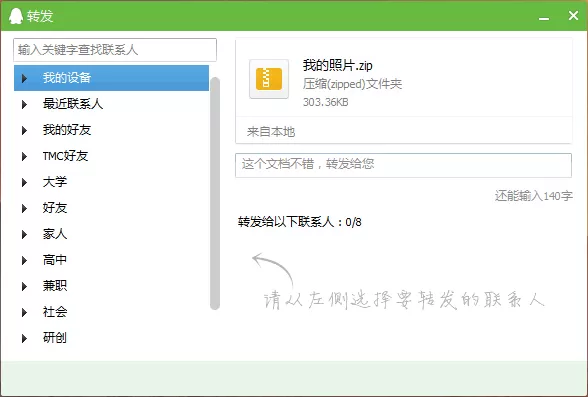Expand the 好友 group arrow
This screenshot has height=397, width=588.
pyautogui.click(x=24, y=208)
